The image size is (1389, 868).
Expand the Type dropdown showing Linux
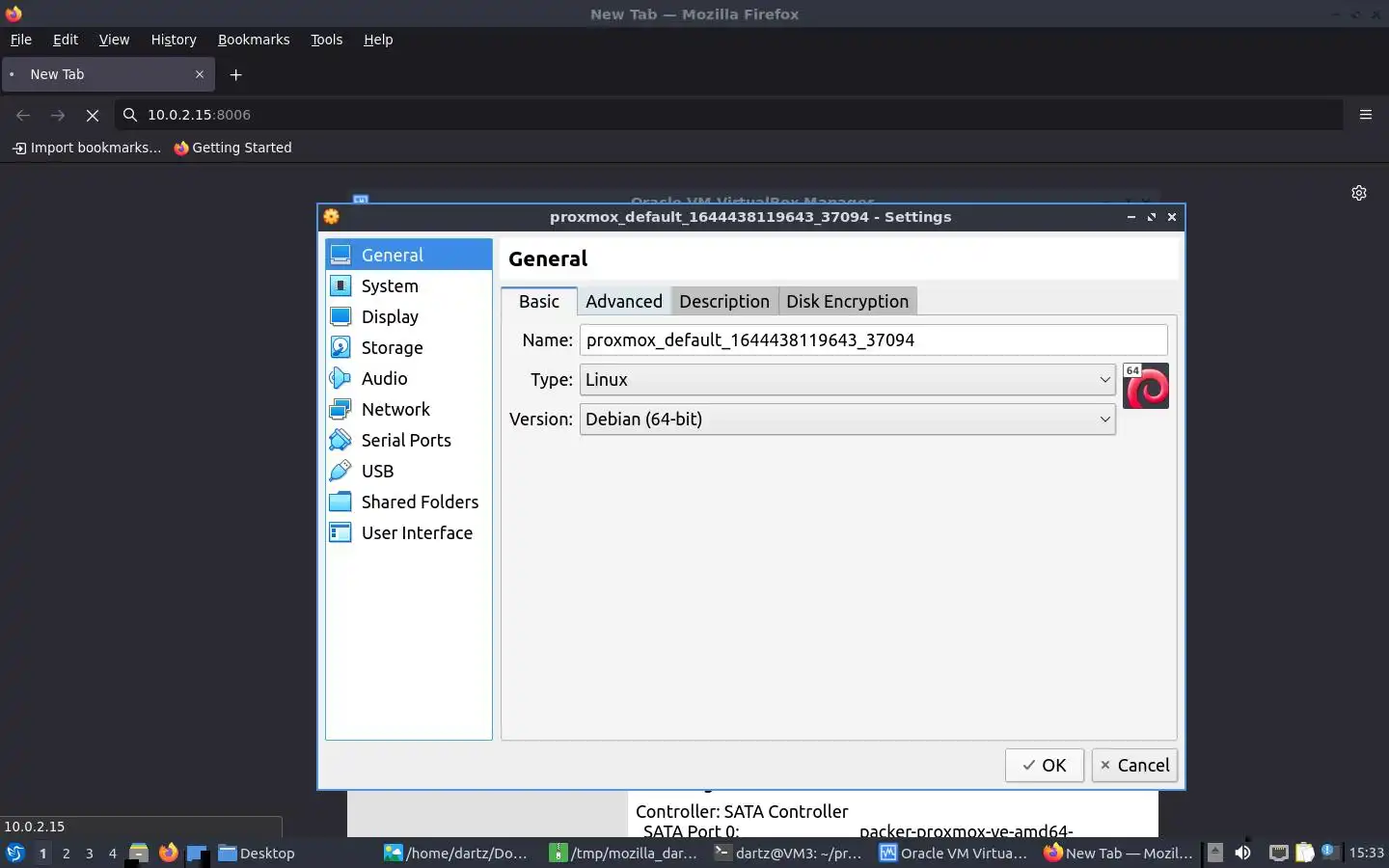pyautogui.click(x=848, y=380)
